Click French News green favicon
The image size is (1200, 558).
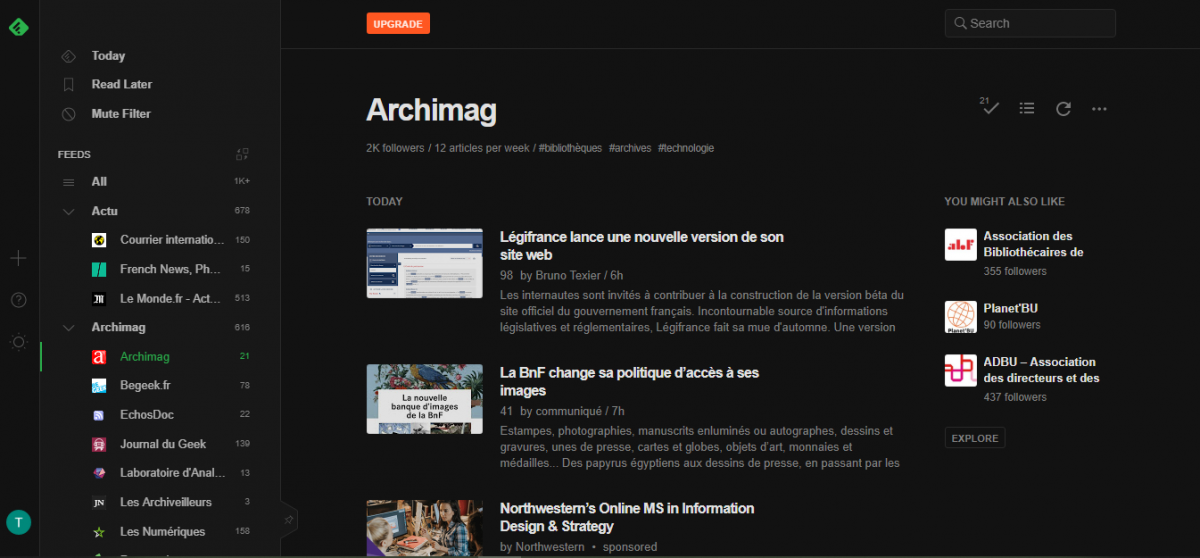click(x=99, y=269)
